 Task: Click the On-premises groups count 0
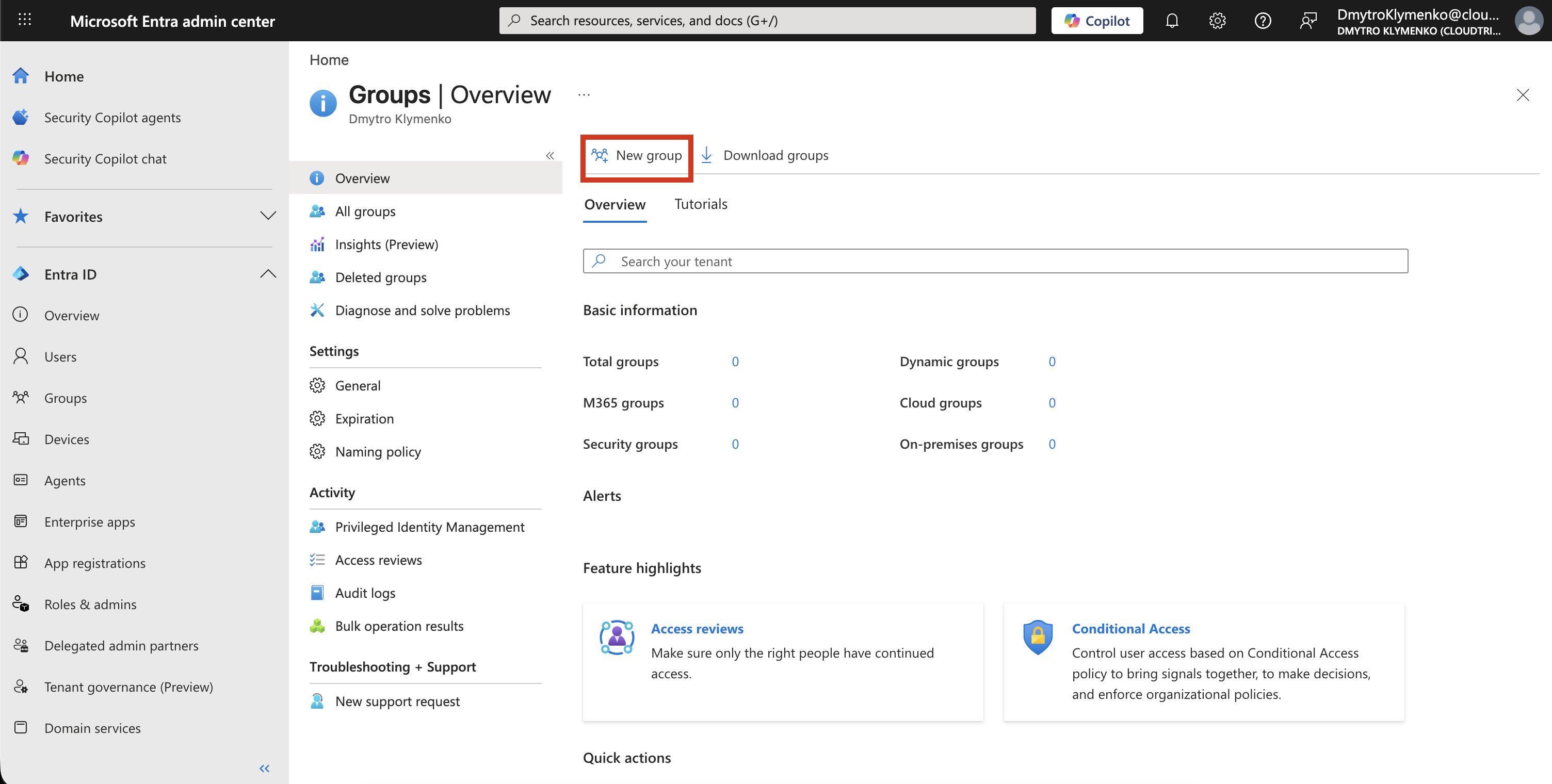1052,444
